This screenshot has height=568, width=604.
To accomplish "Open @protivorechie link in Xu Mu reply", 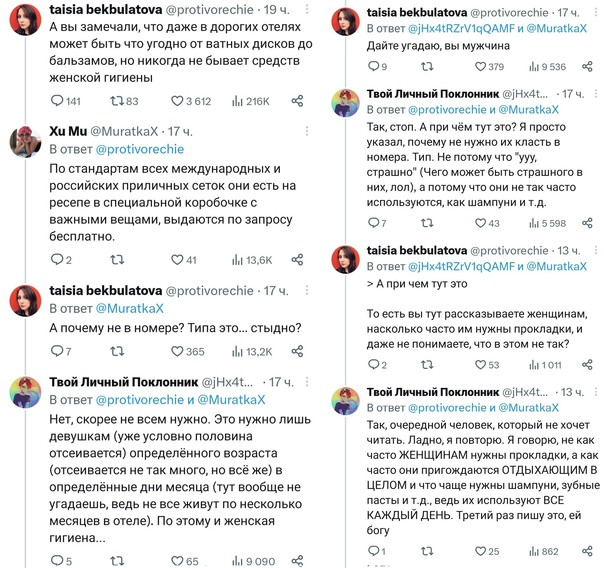I will pyautogui.click(x=140, y=149).
